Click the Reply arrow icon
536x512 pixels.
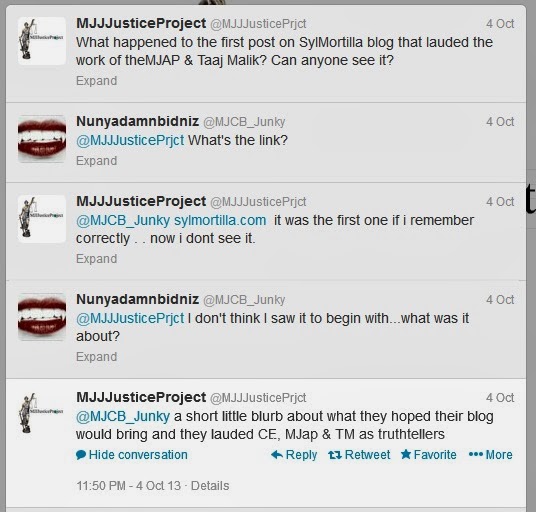(x=277, y=455)
